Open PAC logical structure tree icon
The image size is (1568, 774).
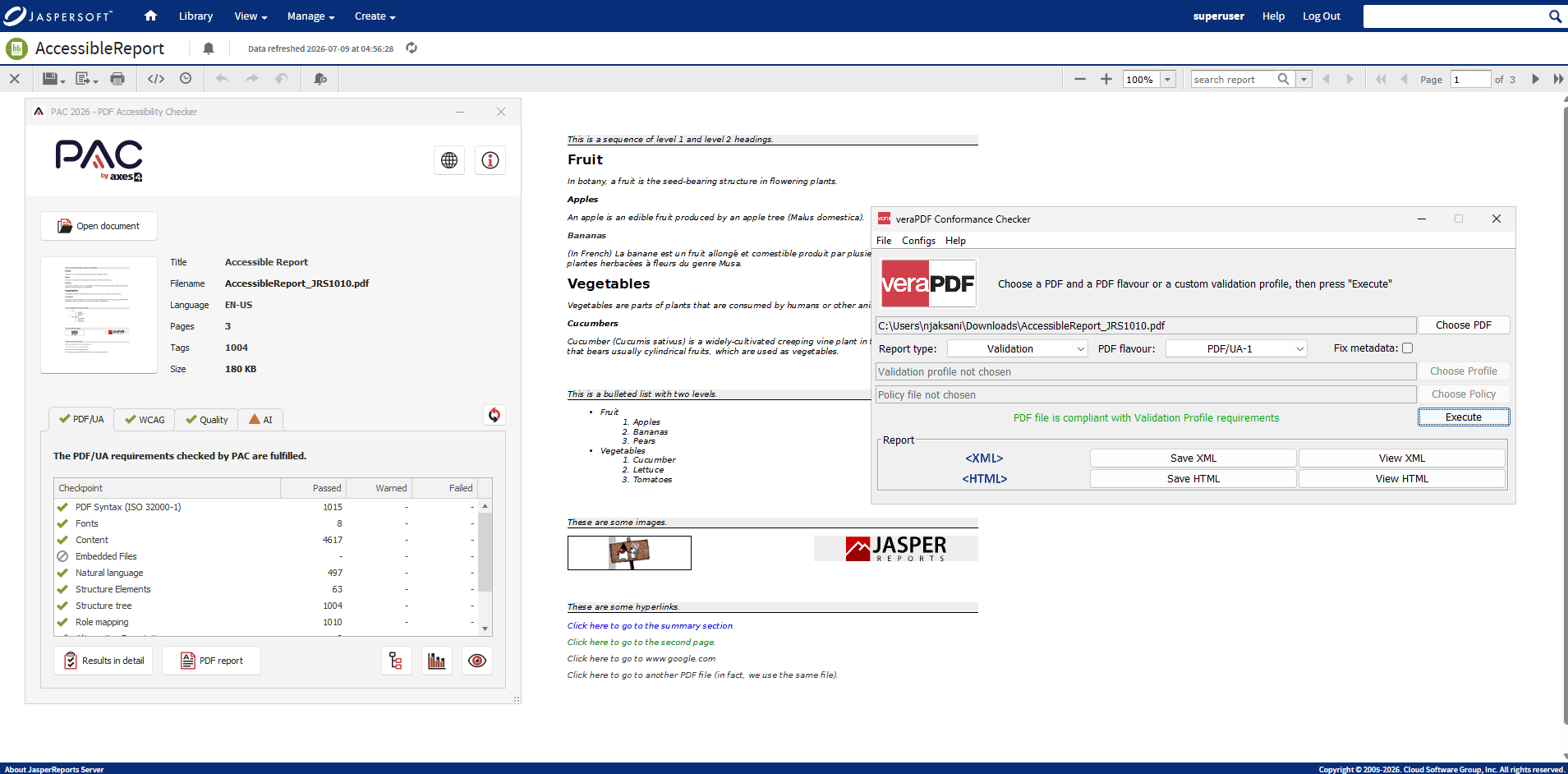click(396, 661)
